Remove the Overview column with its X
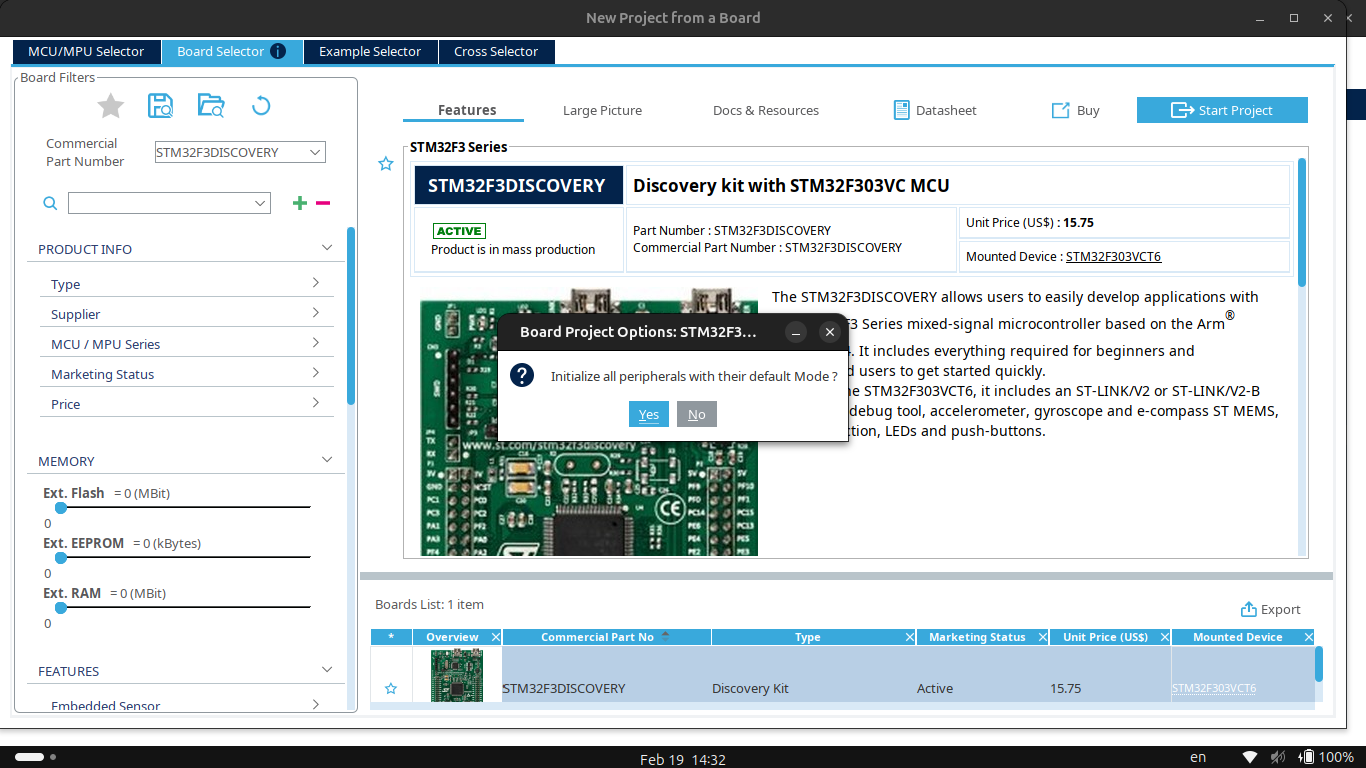Viewport: 1366px width, 768px height. pyautogui.click(x=494, y=637)
